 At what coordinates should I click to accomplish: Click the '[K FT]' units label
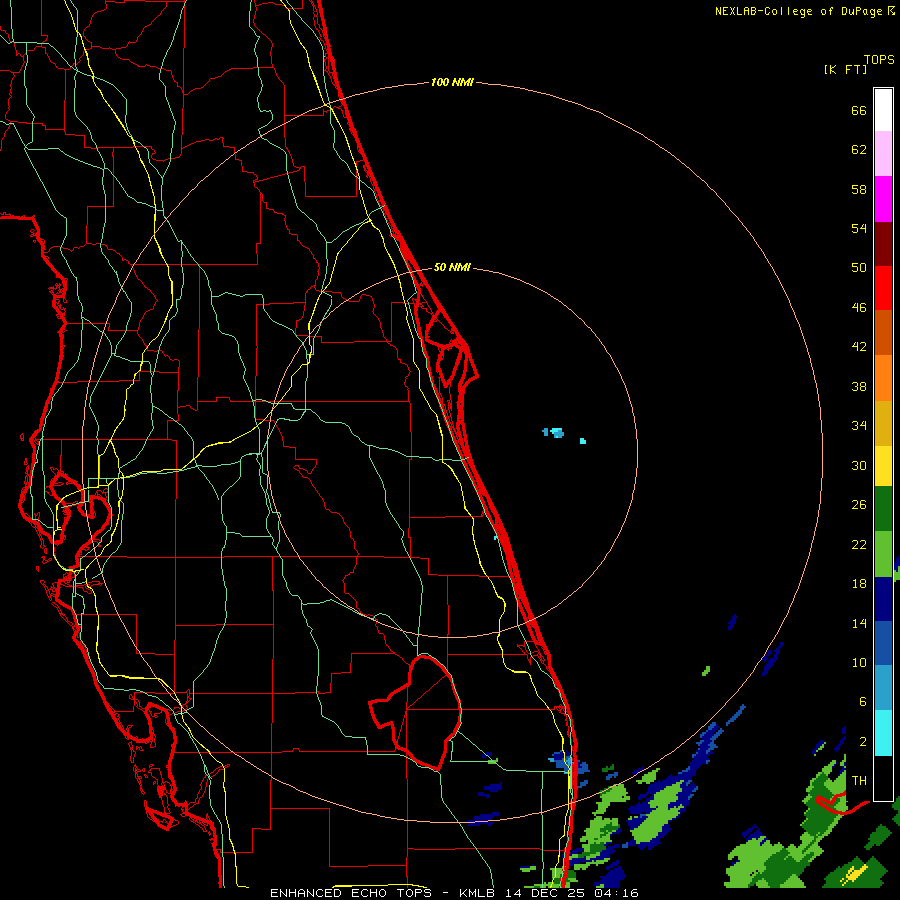tap(845, 70)
